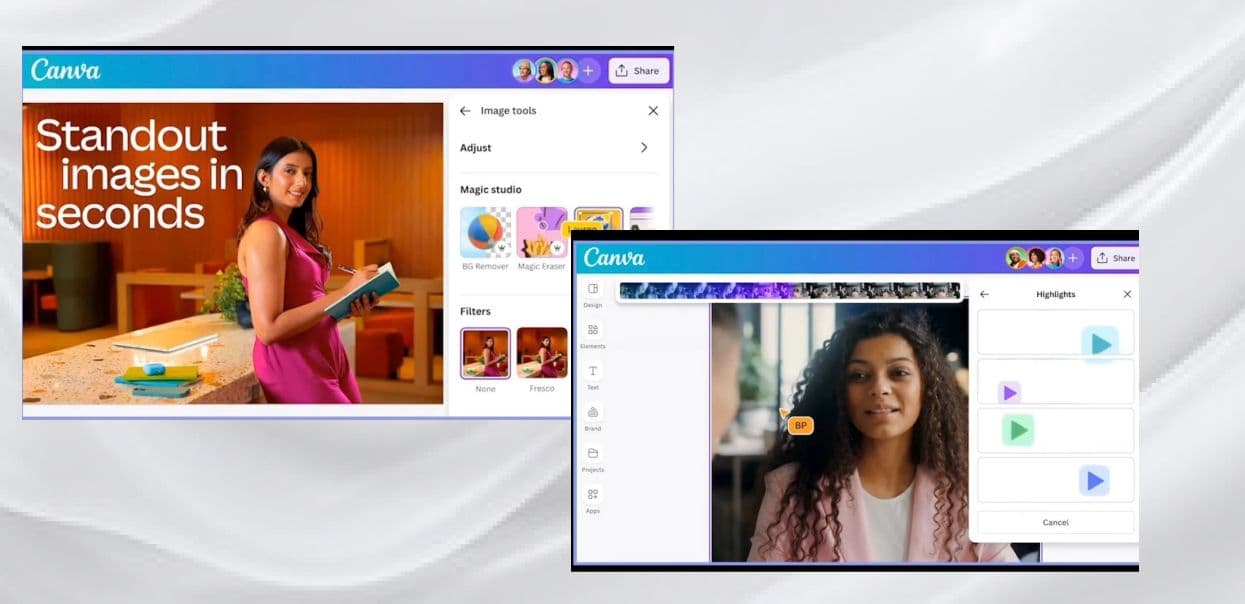
Task: Click the video filmstrip timeline
Action: (x=789, y=291)
